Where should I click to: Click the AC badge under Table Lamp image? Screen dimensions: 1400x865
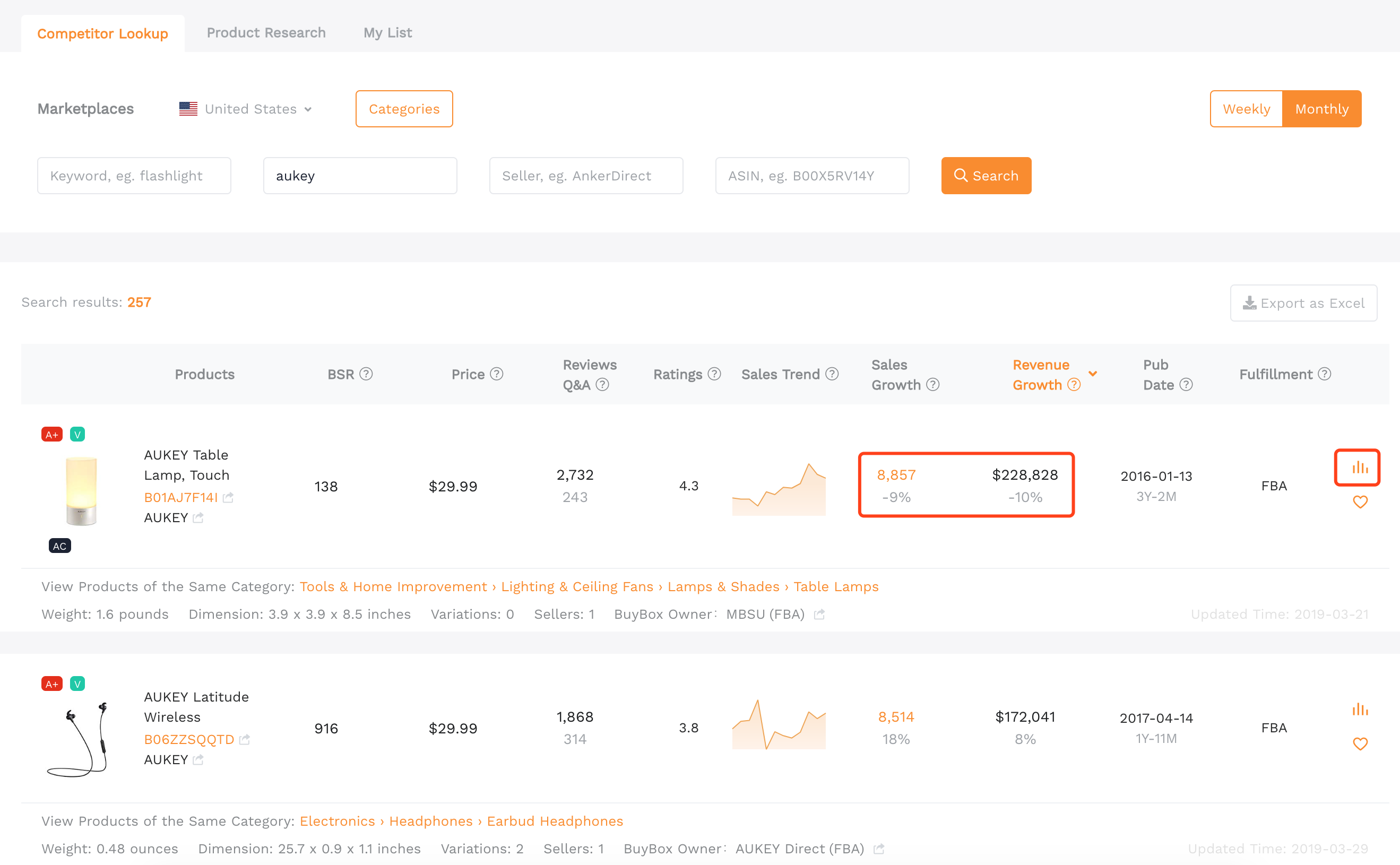[59, 546]
